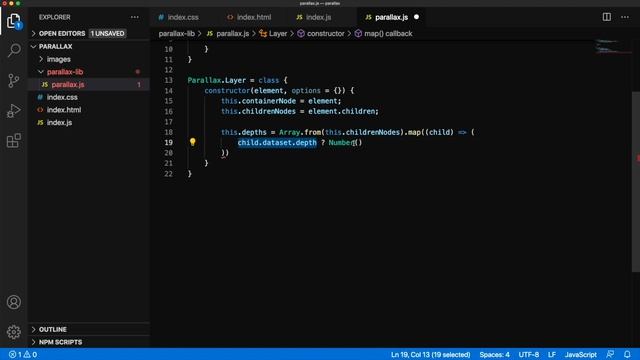Expand the Open Editors section
Viewport: 640px width, 360px height.
click(x=62, y=33)
